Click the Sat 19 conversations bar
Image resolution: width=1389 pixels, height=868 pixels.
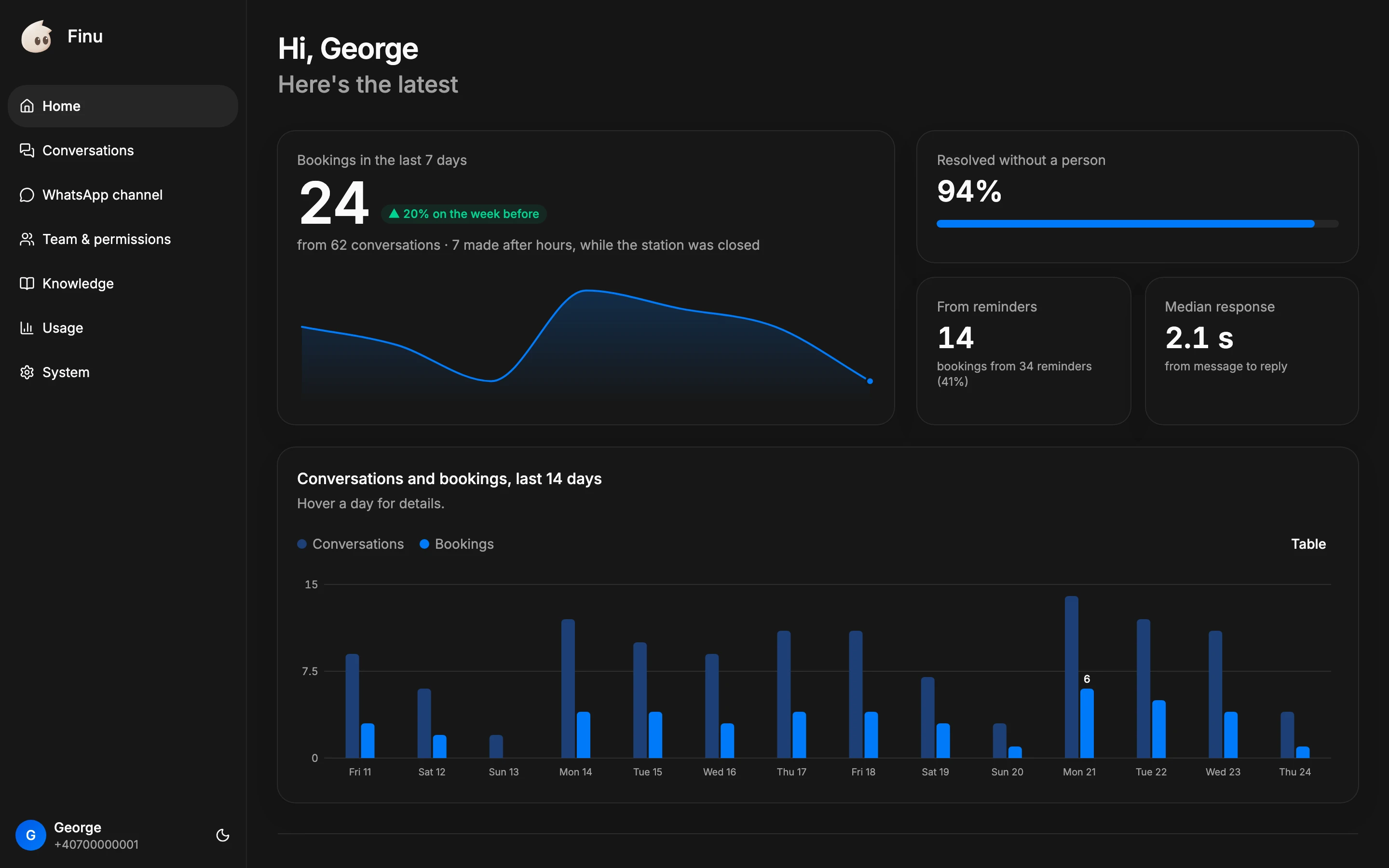pyautogui.click(x=927, y=718)
